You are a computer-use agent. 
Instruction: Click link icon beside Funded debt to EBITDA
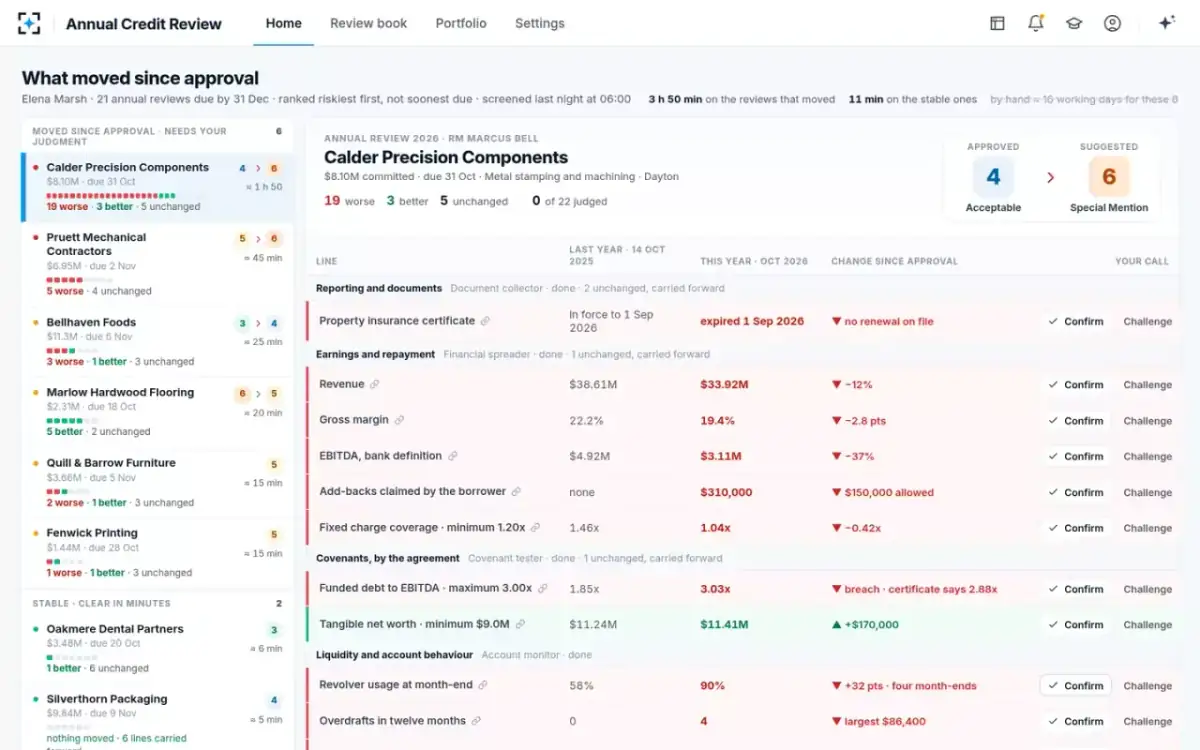tap(543, 589)
